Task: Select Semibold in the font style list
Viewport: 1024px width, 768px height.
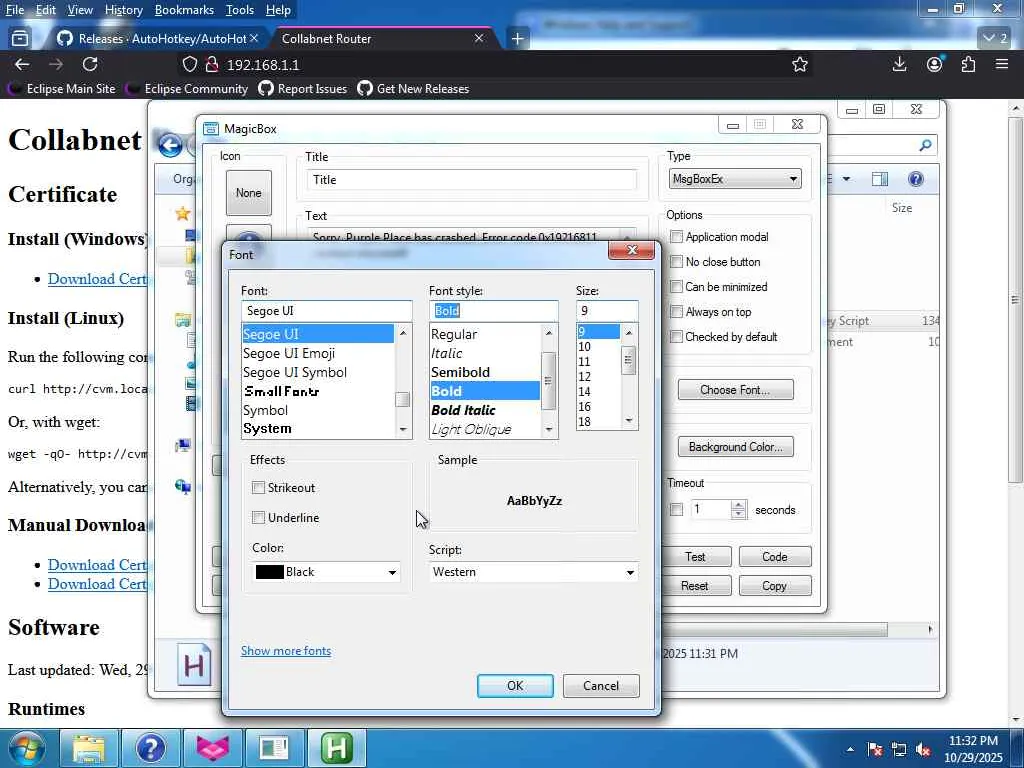Action: (485, 372)
